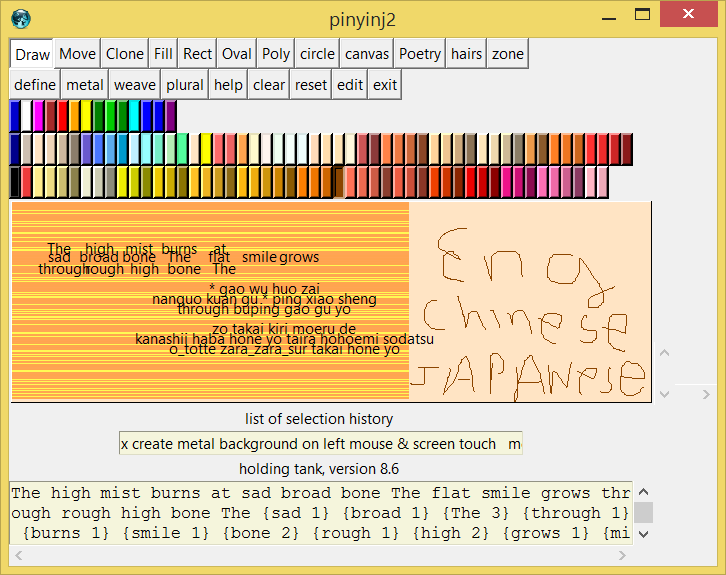Maximize the pinyinj2 window
Screen dimensions: 726x575
click(642, 15)
